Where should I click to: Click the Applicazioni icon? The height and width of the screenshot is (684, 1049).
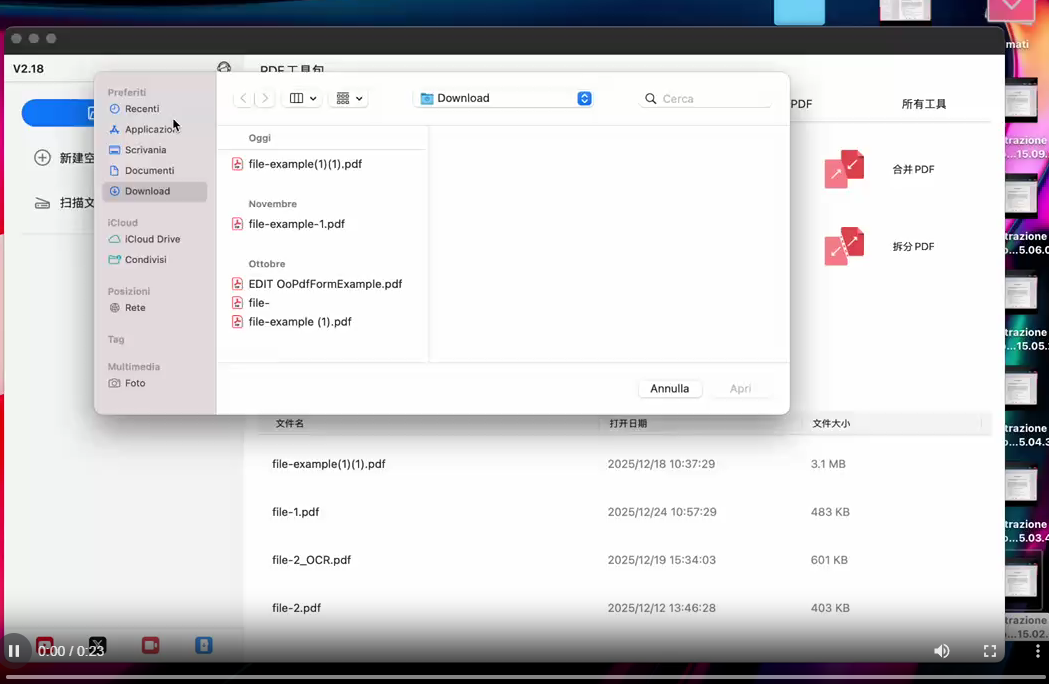(x=114, y=129)
